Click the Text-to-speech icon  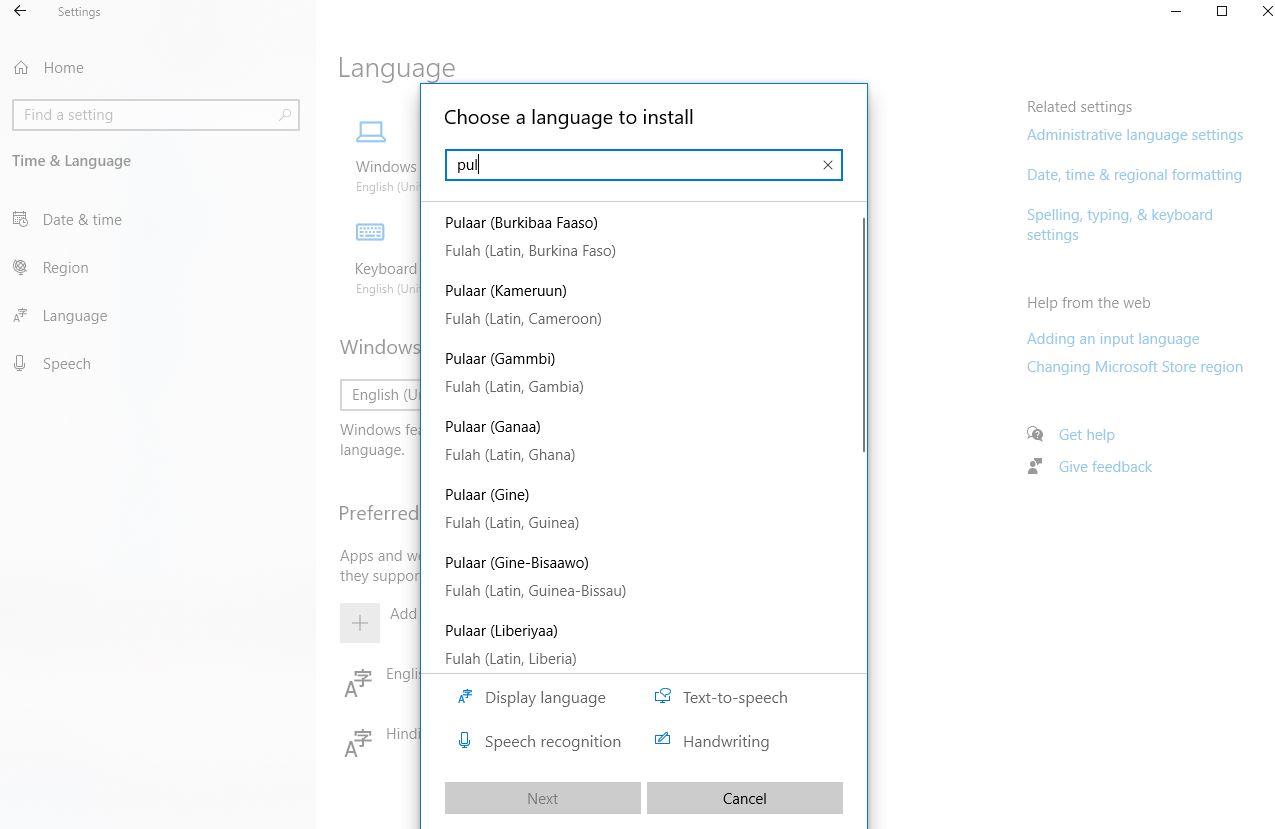[662, 697]
